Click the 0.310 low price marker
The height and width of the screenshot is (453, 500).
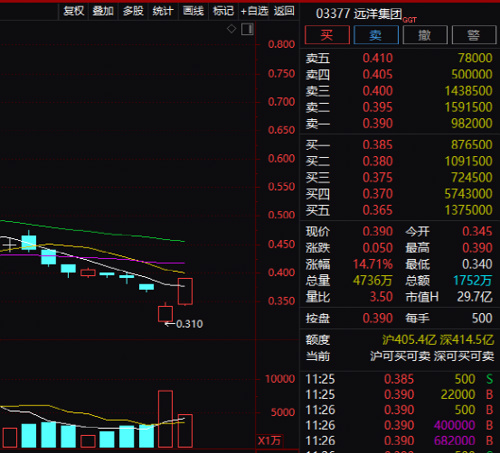189,324
